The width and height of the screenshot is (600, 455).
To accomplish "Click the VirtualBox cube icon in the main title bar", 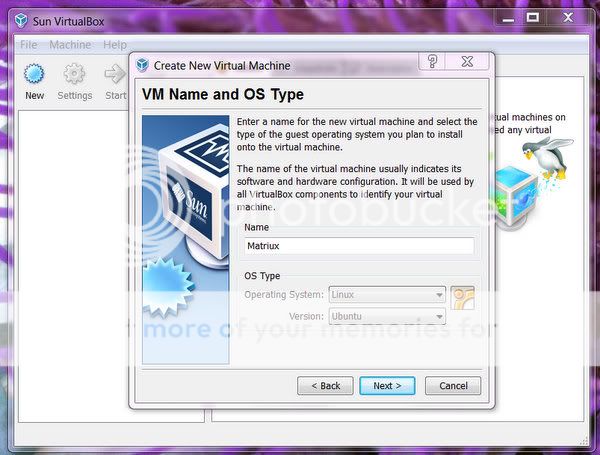I will [21, 21].
